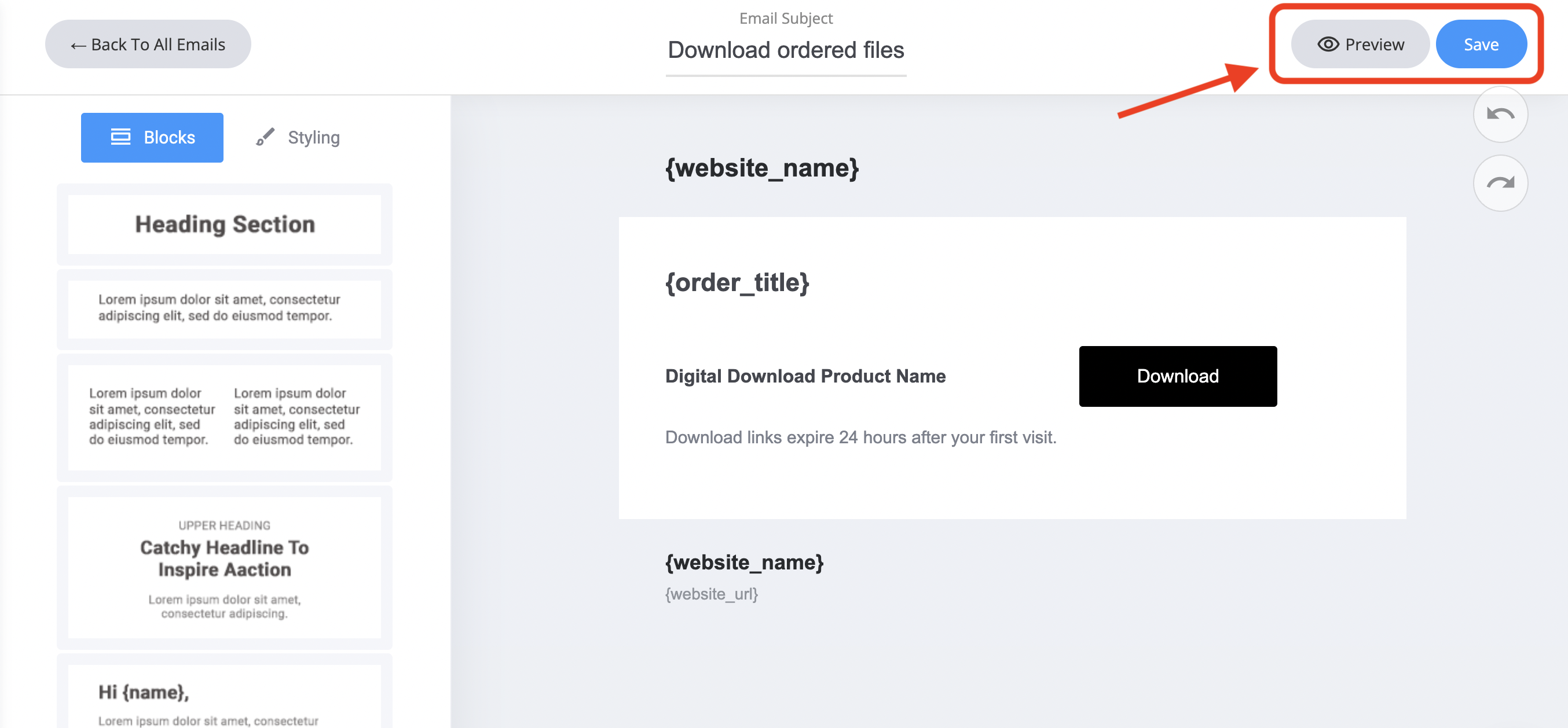Click the eye icon in Preview
Screen dimensions: 1568x728
1328,45
